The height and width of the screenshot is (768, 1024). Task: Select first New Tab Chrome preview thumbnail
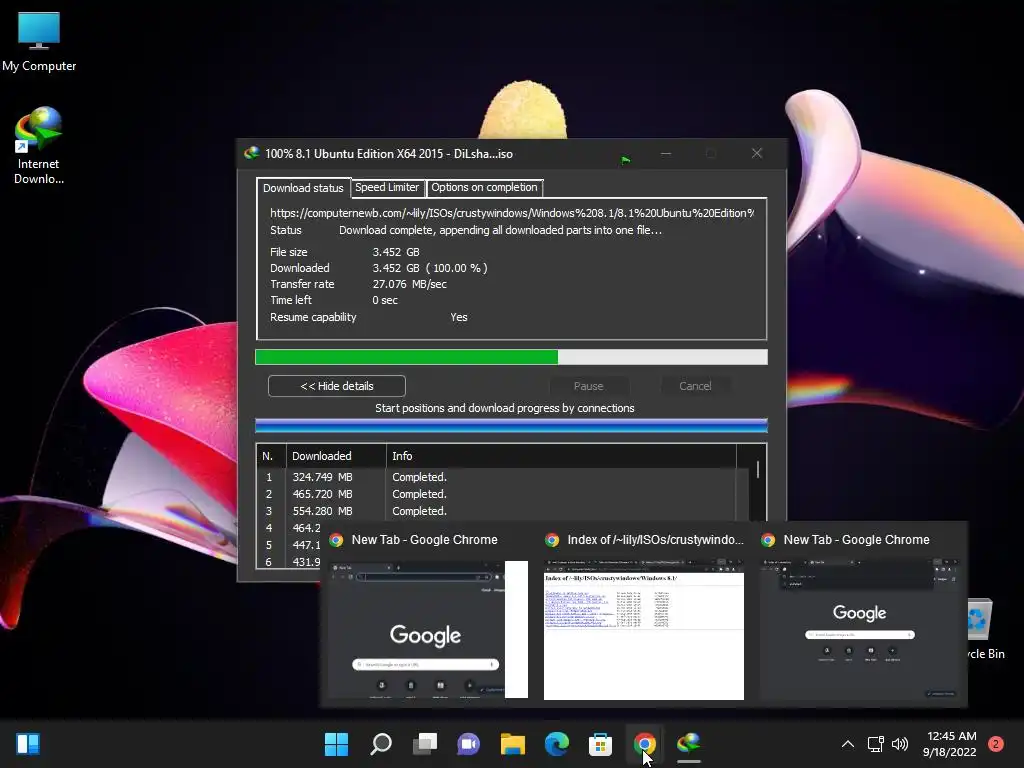coord(428,615)
